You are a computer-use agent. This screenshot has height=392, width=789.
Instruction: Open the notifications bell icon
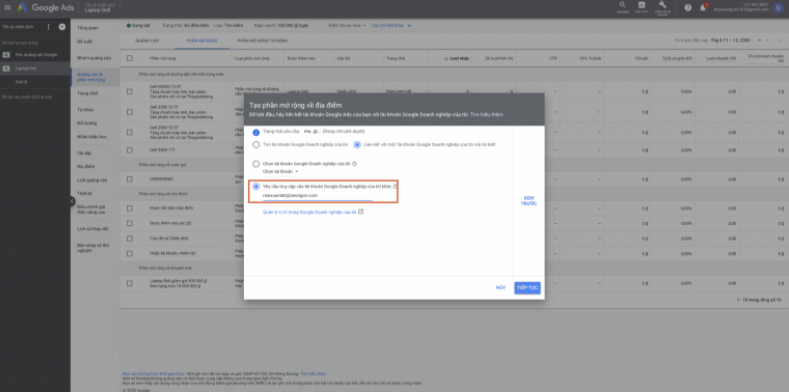click(703, 8)
